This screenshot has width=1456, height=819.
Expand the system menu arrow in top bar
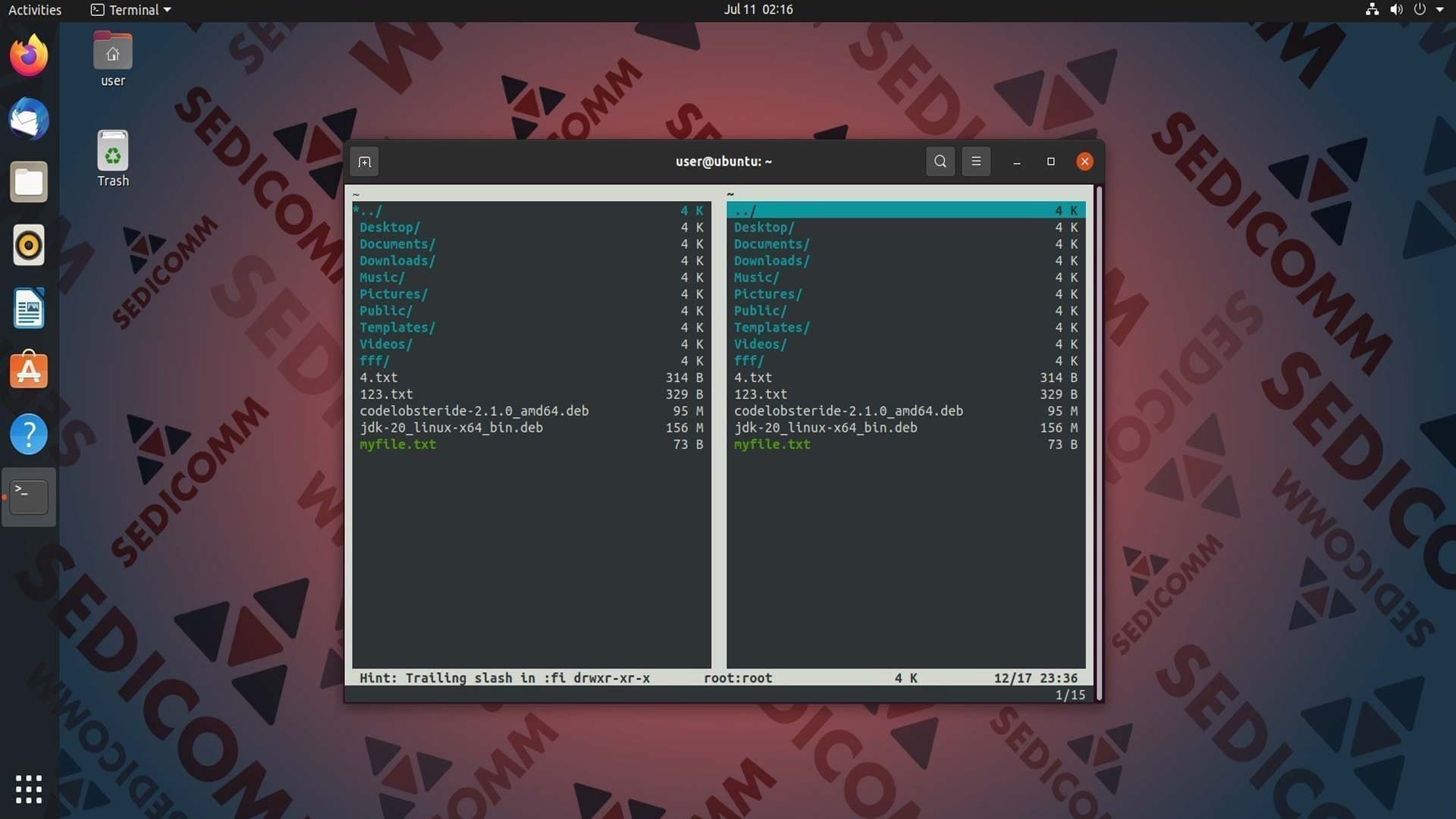[1439, 10]
